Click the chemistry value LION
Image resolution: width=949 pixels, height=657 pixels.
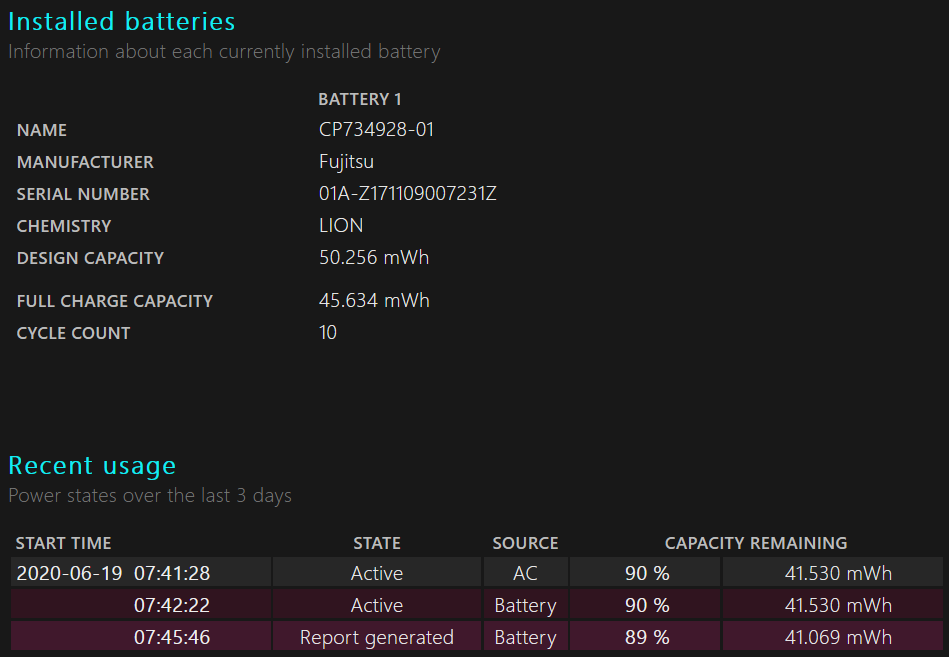(341, 226)
